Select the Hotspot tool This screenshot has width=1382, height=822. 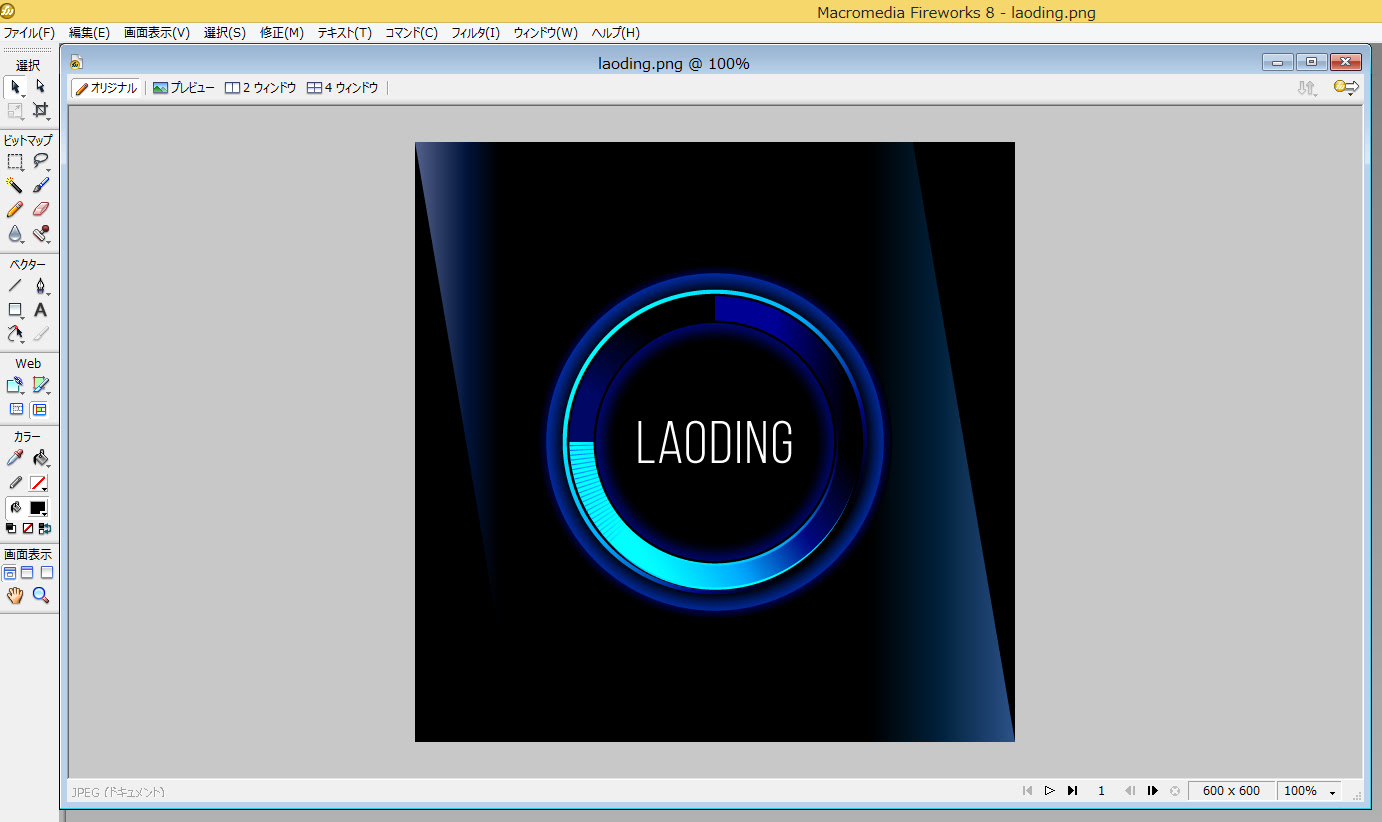click(16, 385)
